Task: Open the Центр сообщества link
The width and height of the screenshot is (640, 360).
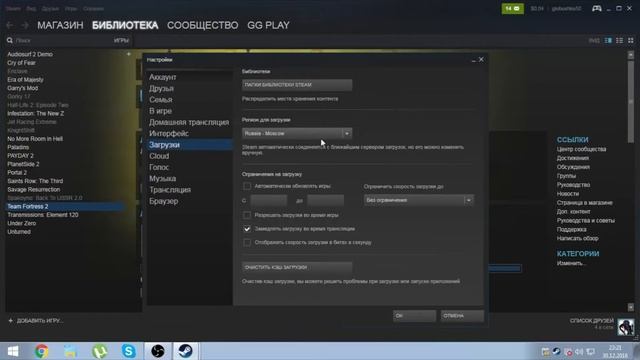Action: tap(581, 149)
